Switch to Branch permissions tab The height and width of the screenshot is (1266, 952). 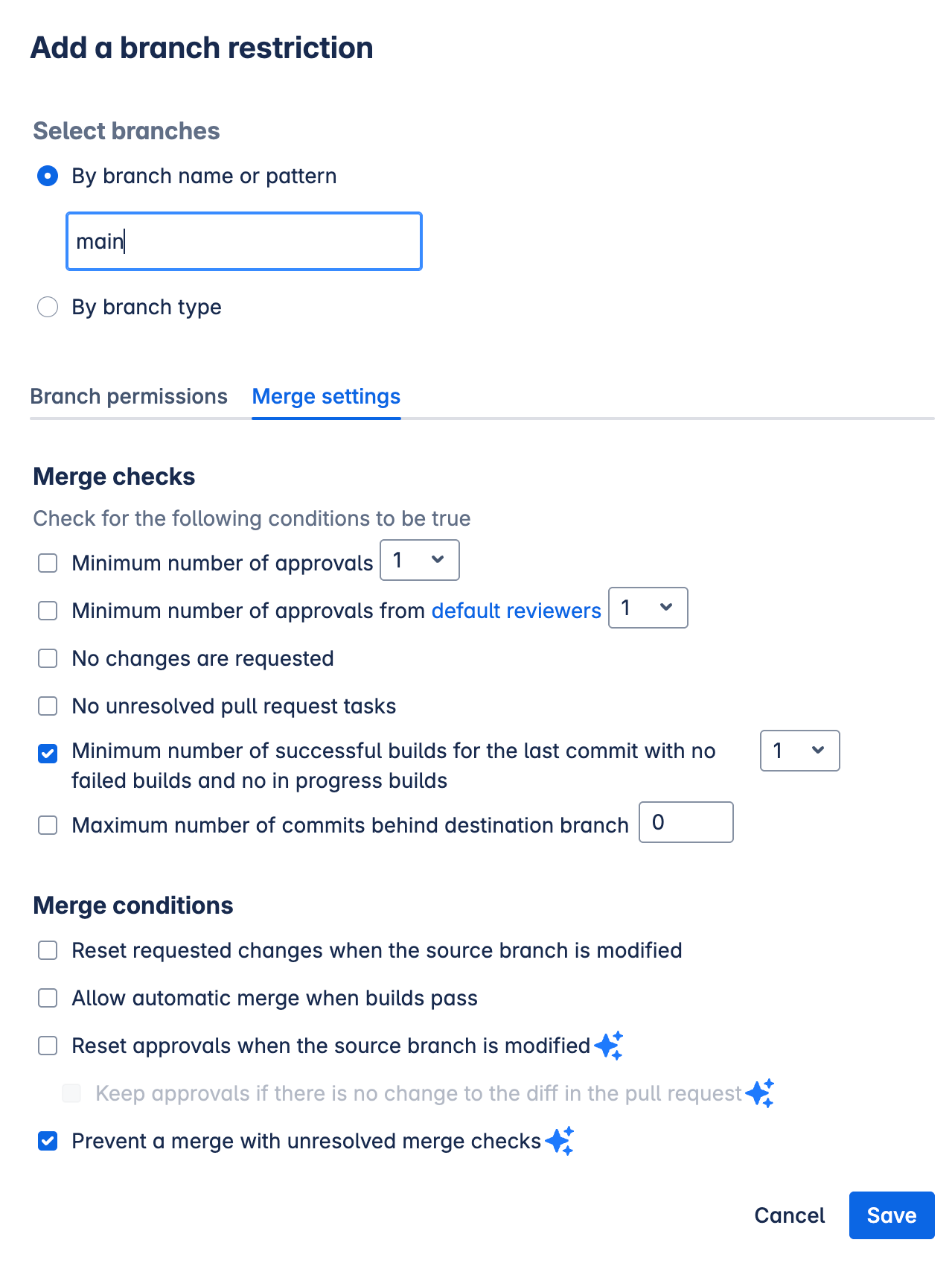click(x=129, y=396)
